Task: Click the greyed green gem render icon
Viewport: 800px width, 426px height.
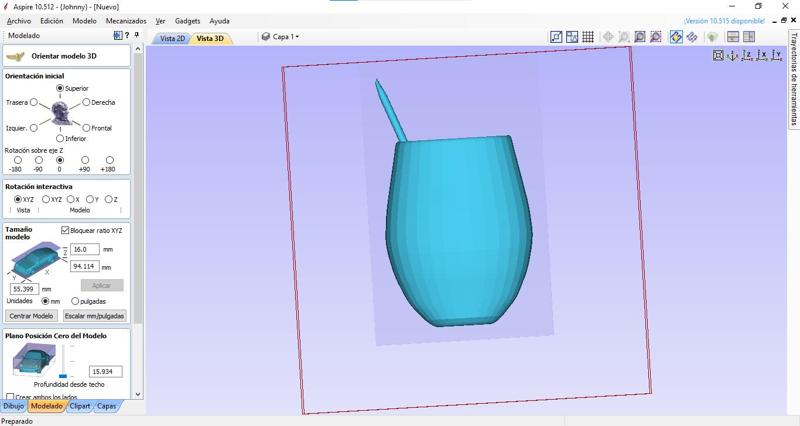Action: tap(712, 37)
